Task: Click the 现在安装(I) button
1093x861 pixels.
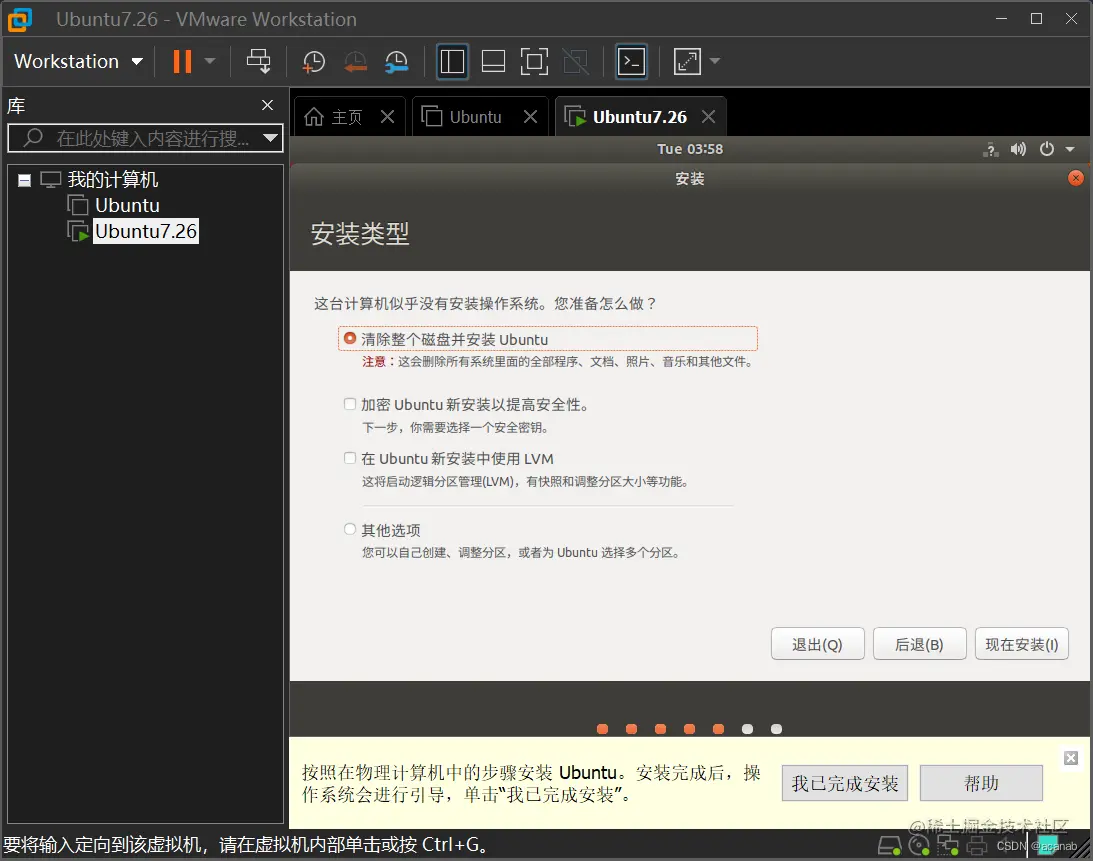Action: point(1021,643)
